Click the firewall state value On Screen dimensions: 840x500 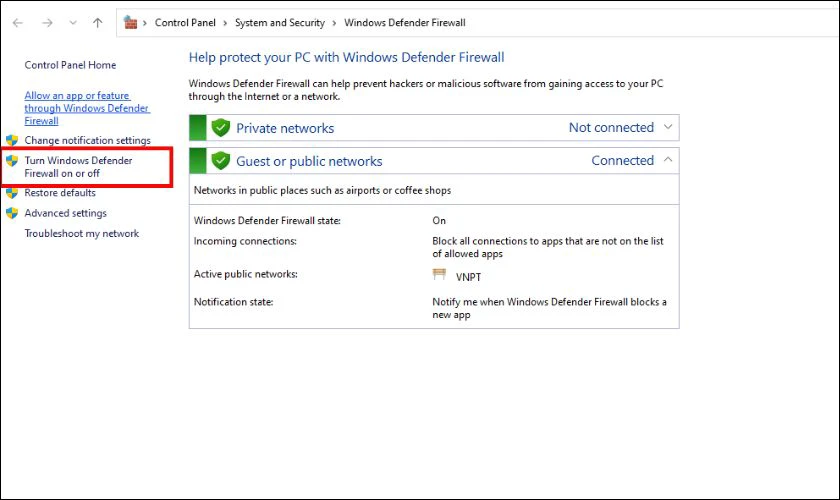click(439, 221)
